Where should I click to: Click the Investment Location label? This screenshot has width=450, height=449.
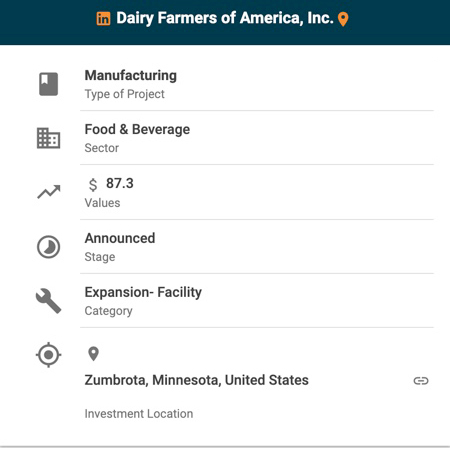click(139, 414)
